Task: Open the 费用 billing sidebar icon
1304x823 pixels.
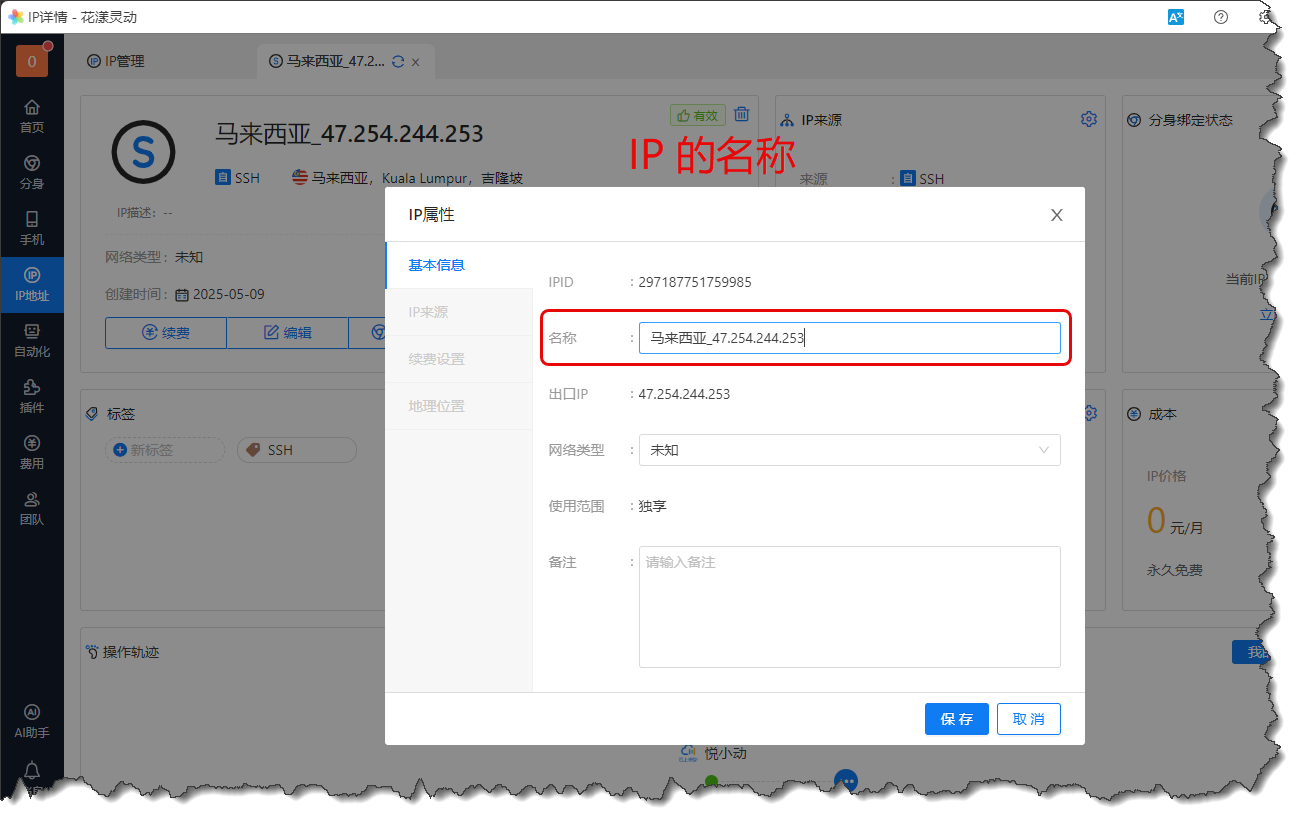Action: coord(32,451)
